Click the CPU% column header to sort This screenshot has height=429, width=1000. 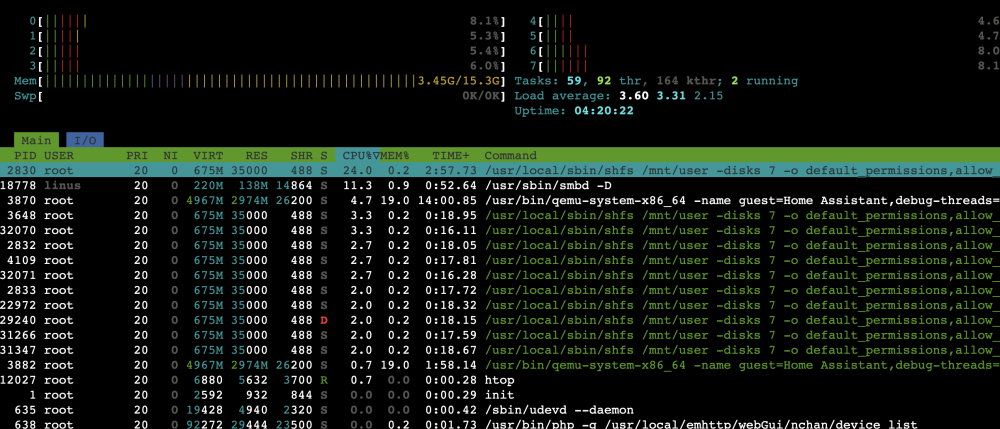click(358, 156)
